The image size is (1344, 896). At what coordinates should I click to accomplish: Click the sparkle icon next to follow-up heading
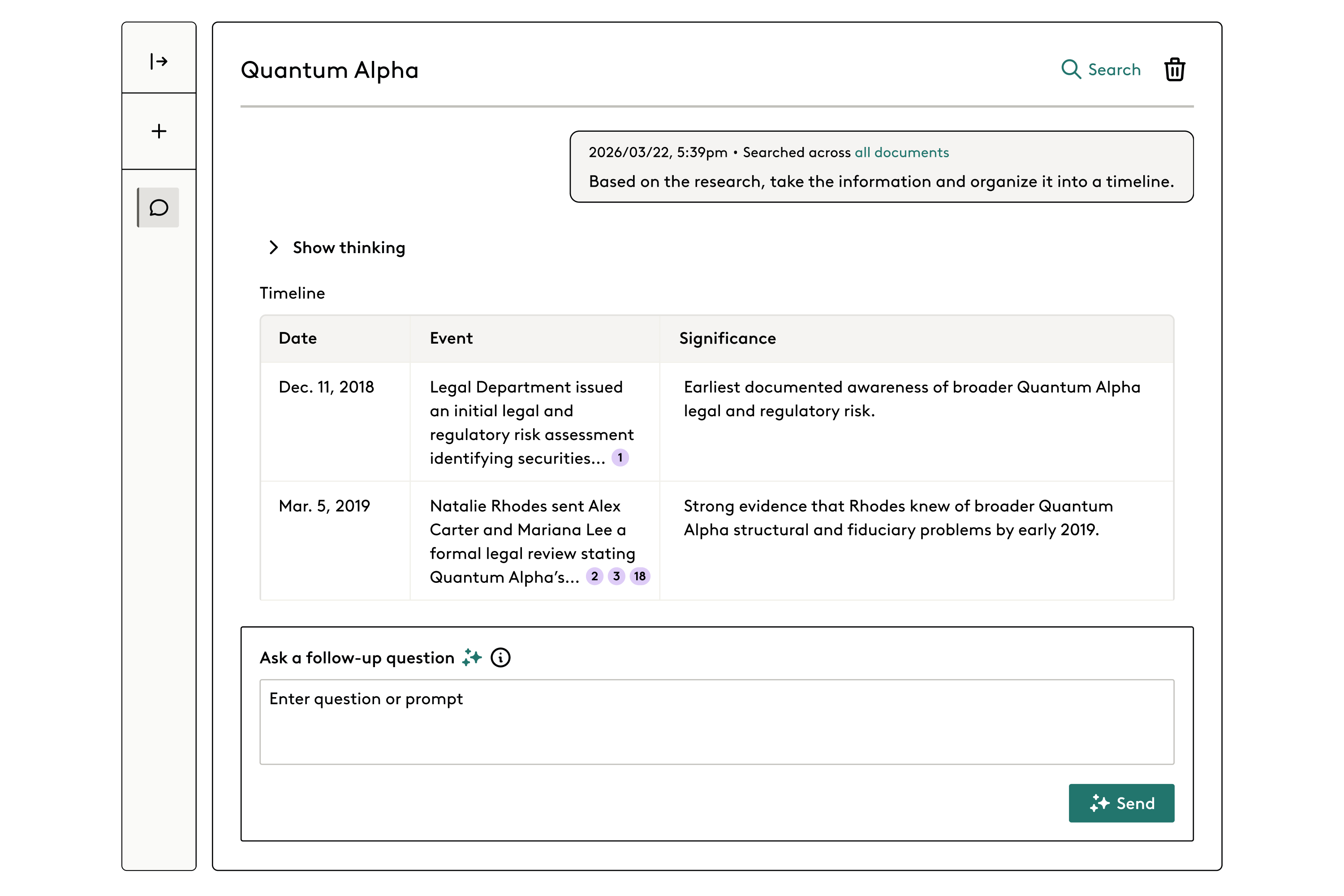[472, 658]
